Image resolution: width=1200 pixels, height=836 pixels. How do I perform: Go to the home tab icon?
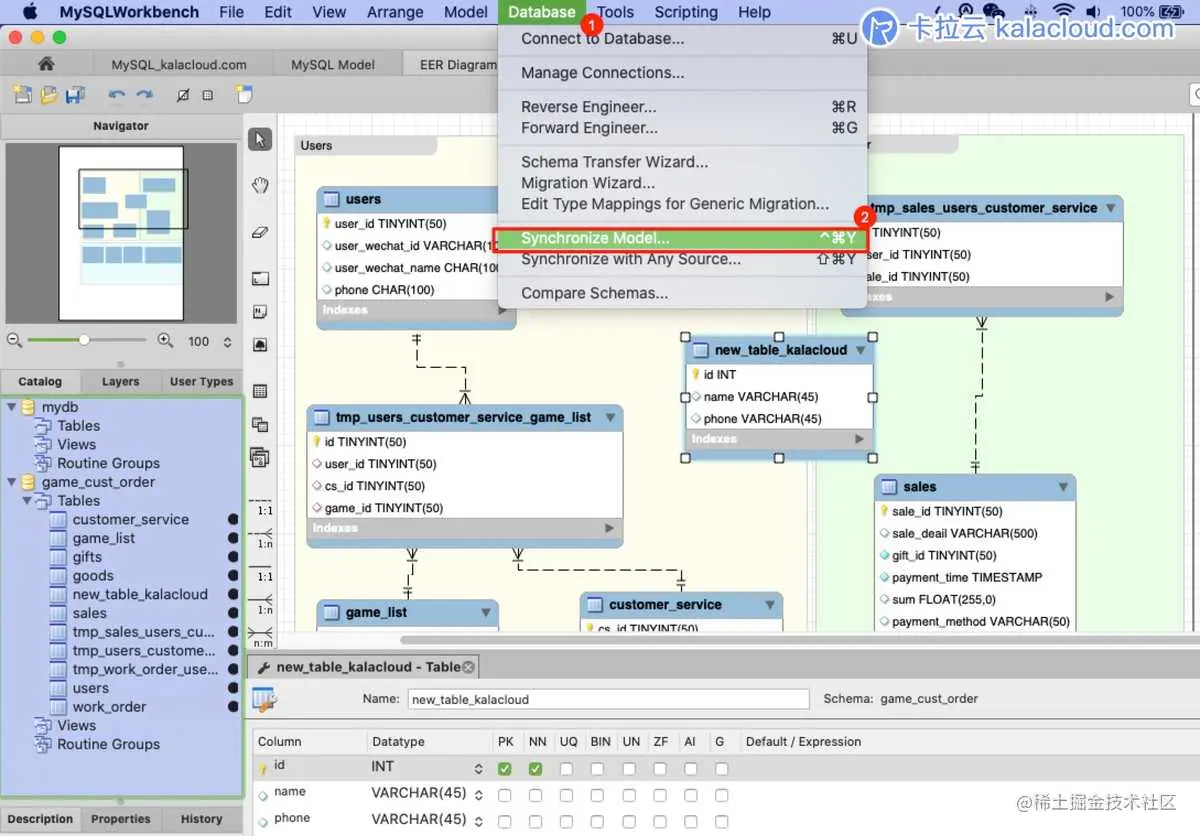(x=46, y=63)
